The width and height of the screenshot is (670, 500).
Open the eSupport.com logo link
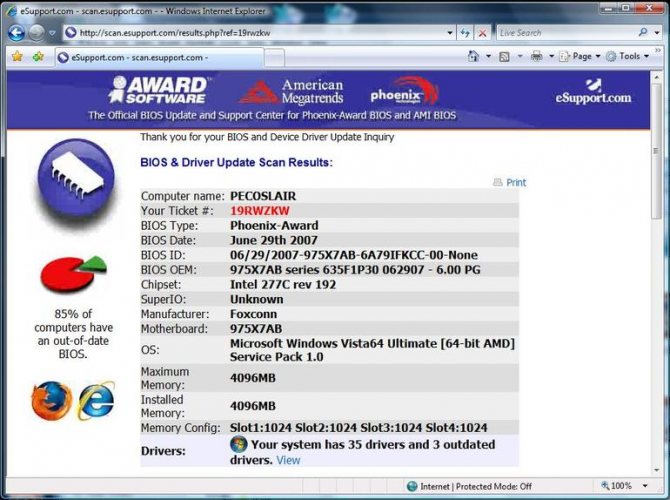pyautogui.click(x=593, y=92)
